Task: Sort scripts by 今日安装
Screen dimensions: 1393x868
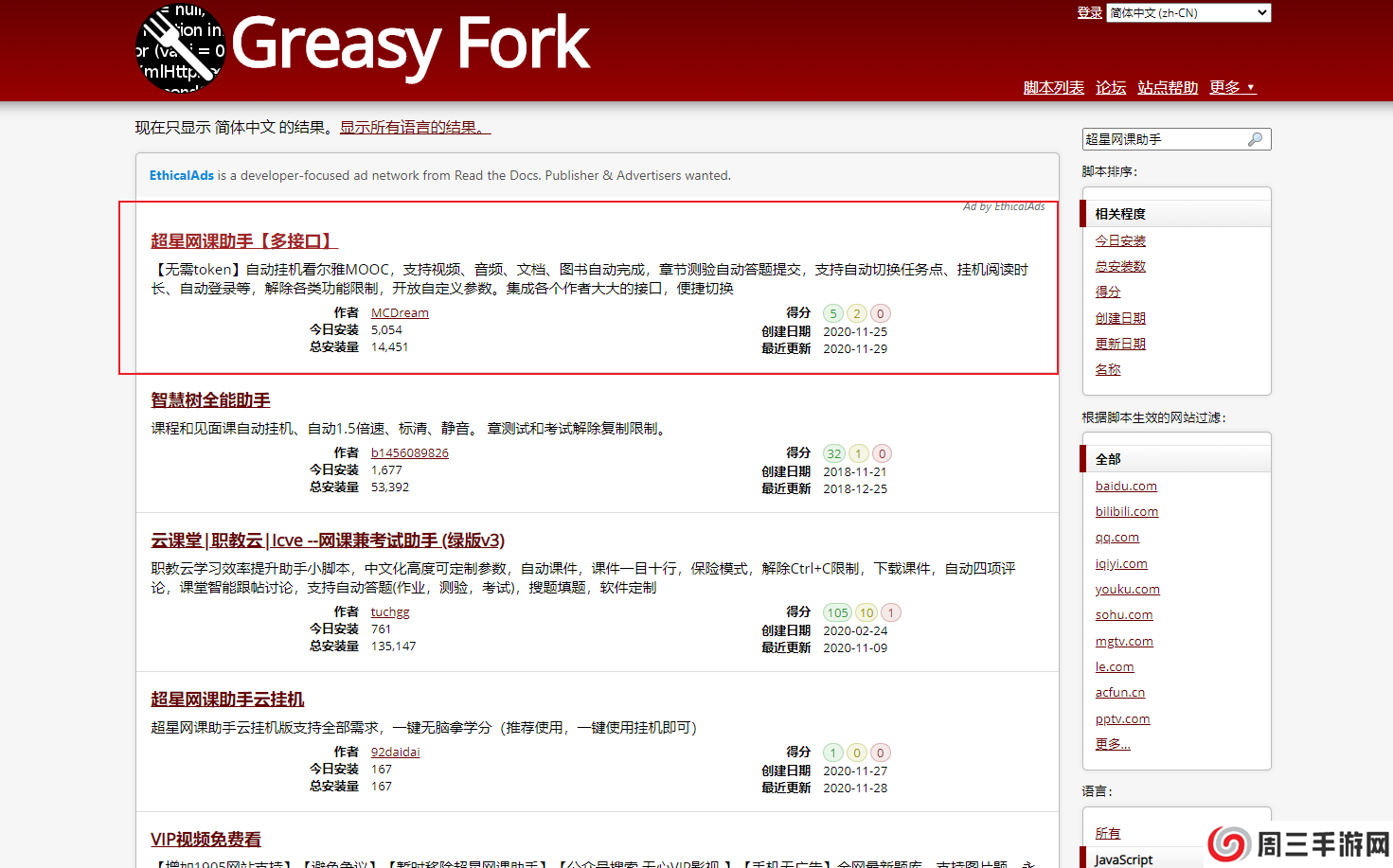Action: 1120,240
